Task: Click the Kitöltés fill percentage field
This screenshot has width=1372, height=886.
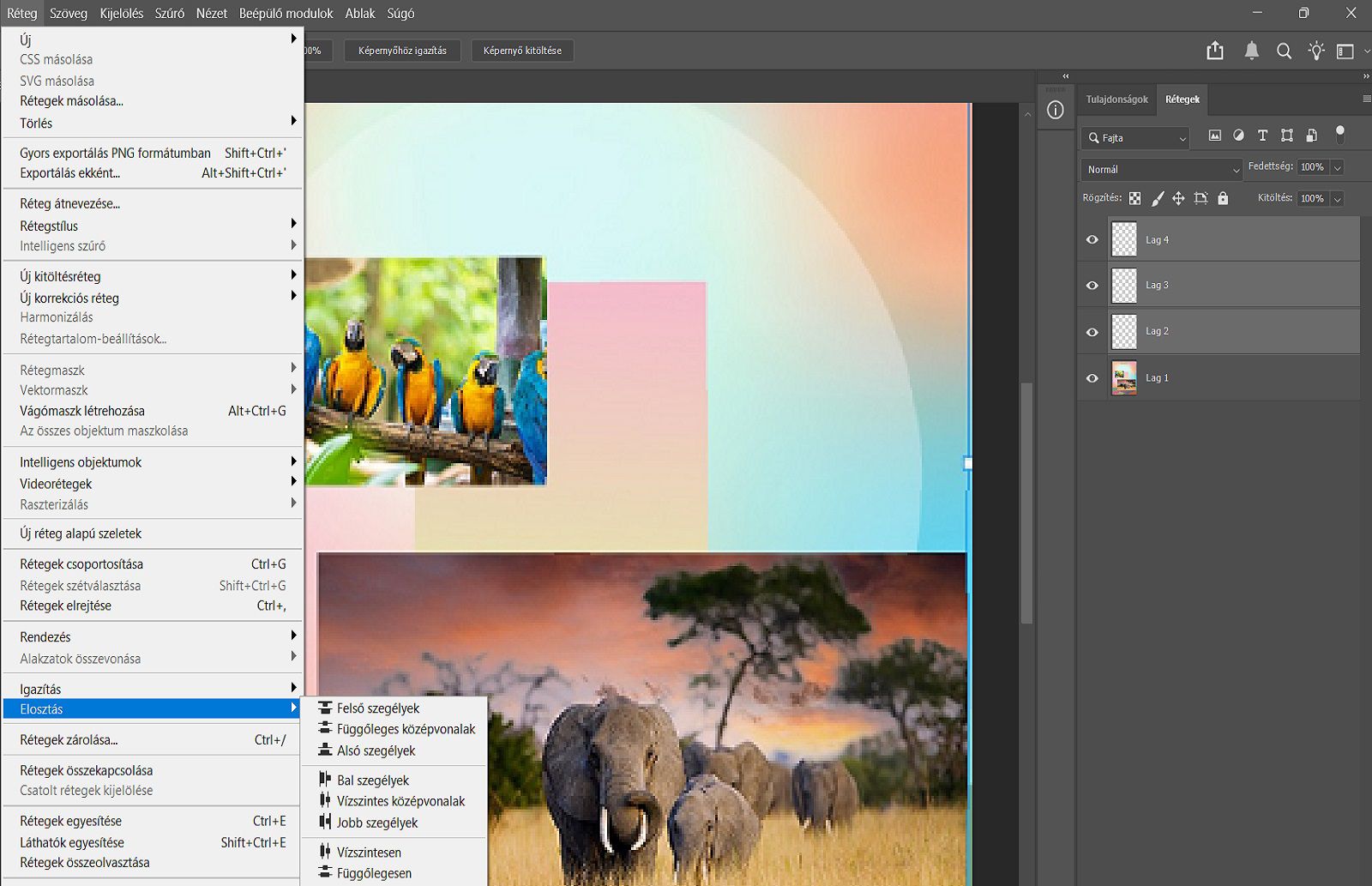Action: [1312, 198]
